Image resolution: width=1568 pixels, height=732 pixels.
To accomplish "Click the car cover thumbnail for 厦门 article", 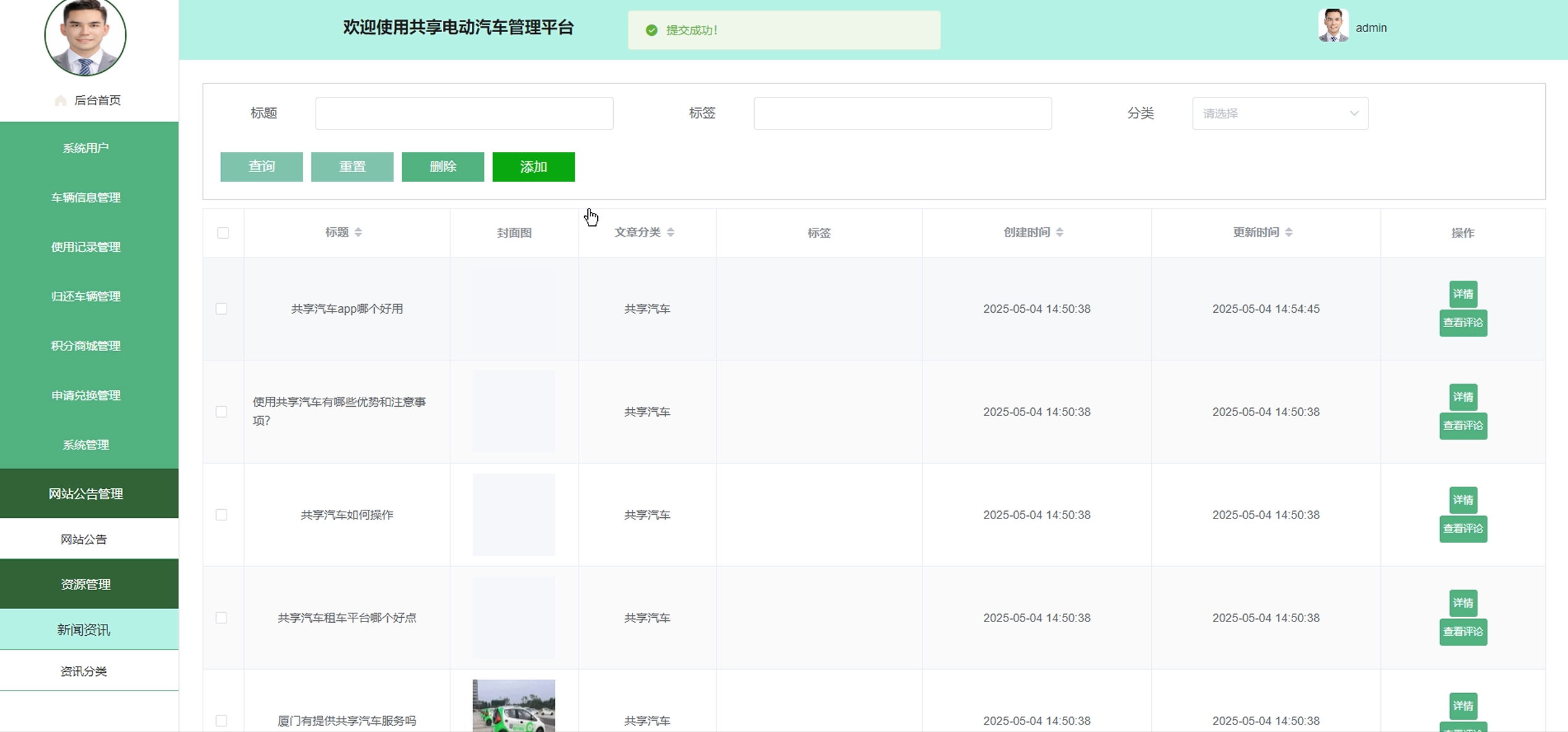I will pos(513,706).
